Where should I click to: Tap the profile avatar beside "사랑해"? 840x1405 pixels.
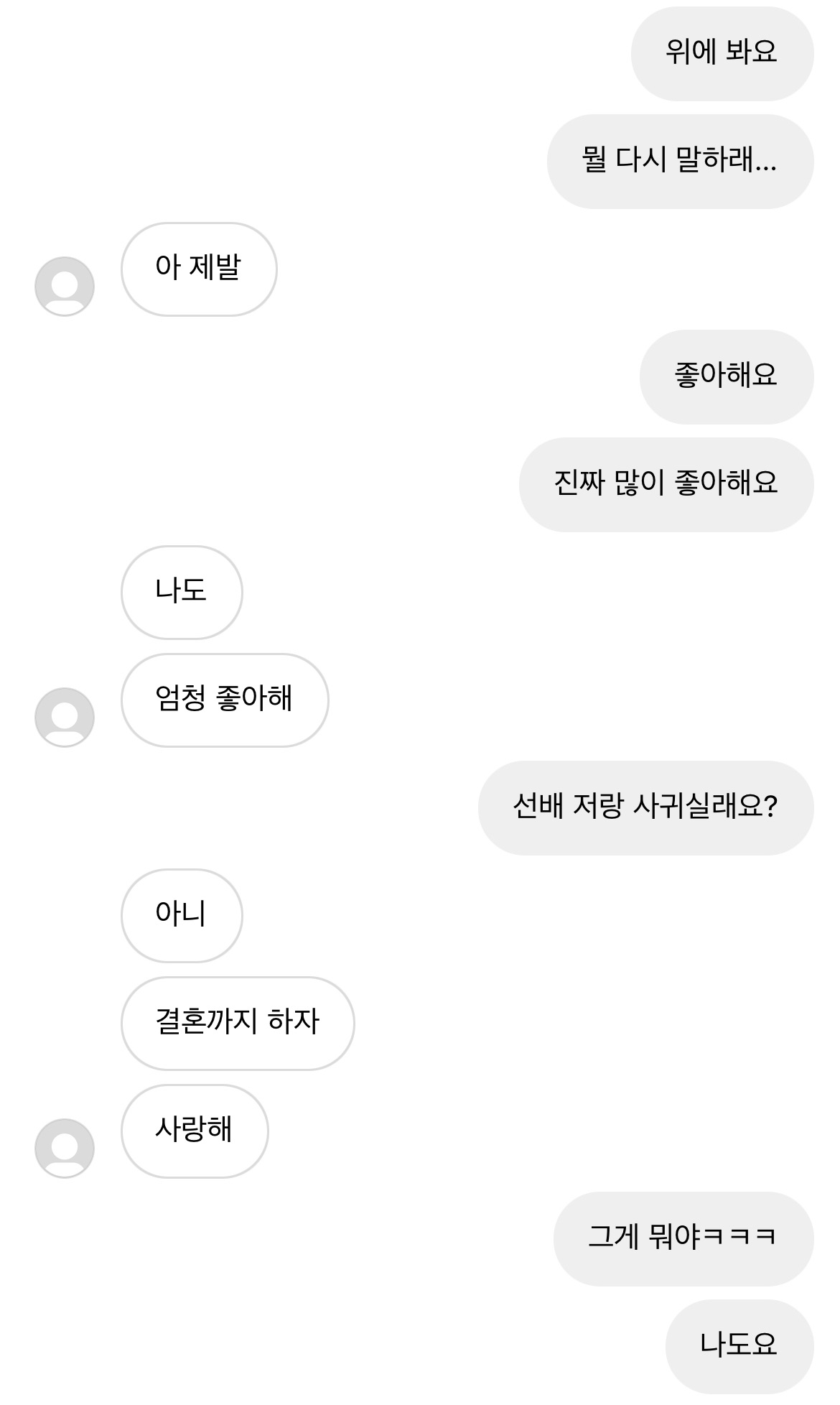(x=65, y=1149)
